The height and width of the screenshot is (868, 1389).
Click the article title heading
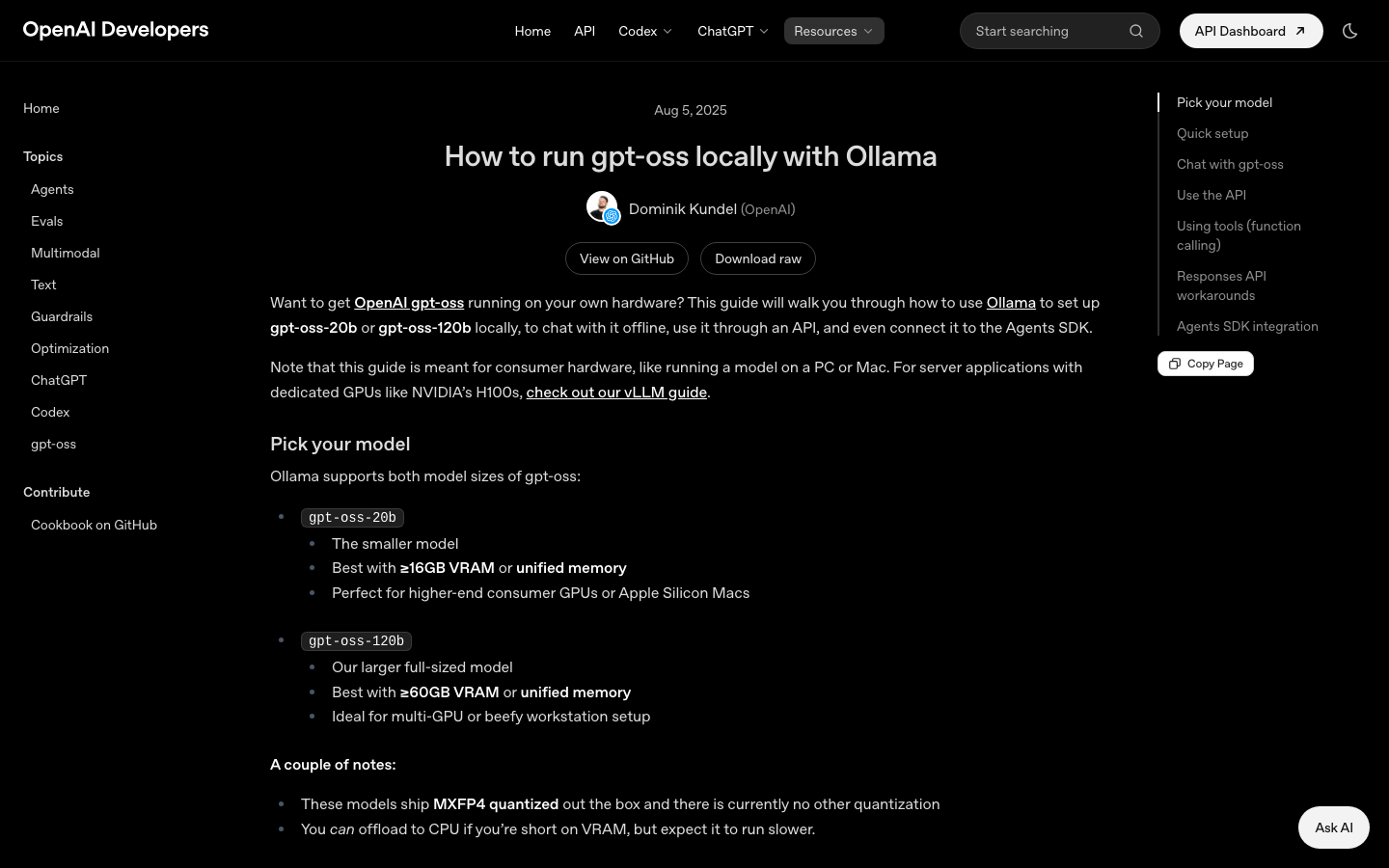click(x=691, y=156)
